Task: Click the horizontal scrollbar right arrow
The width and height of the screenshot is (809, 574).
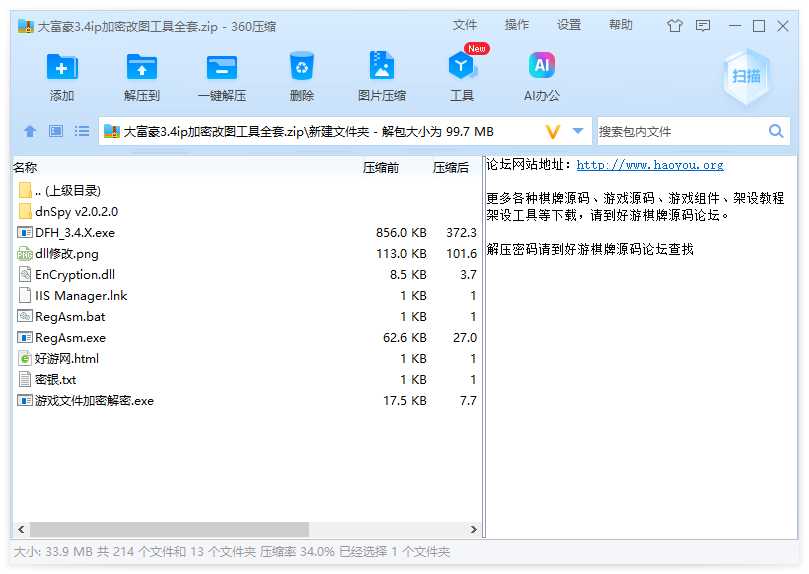Action: (473, 529)
